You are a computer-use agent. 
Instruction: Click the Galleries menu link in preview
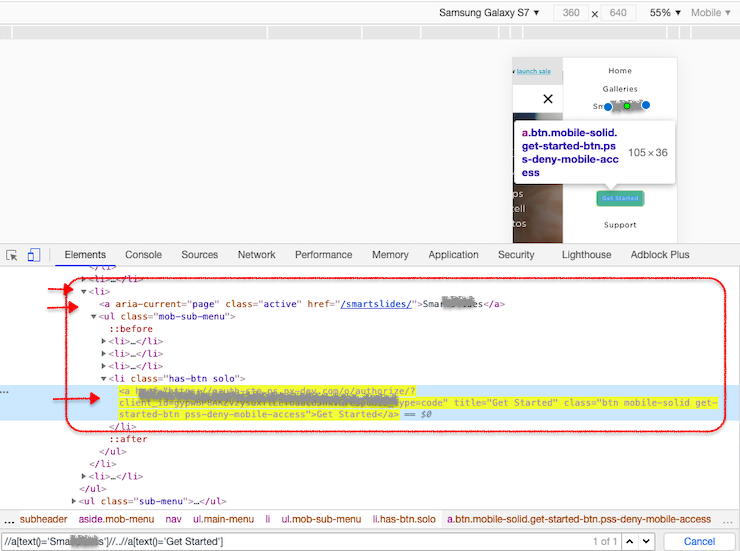coord(620,89)
